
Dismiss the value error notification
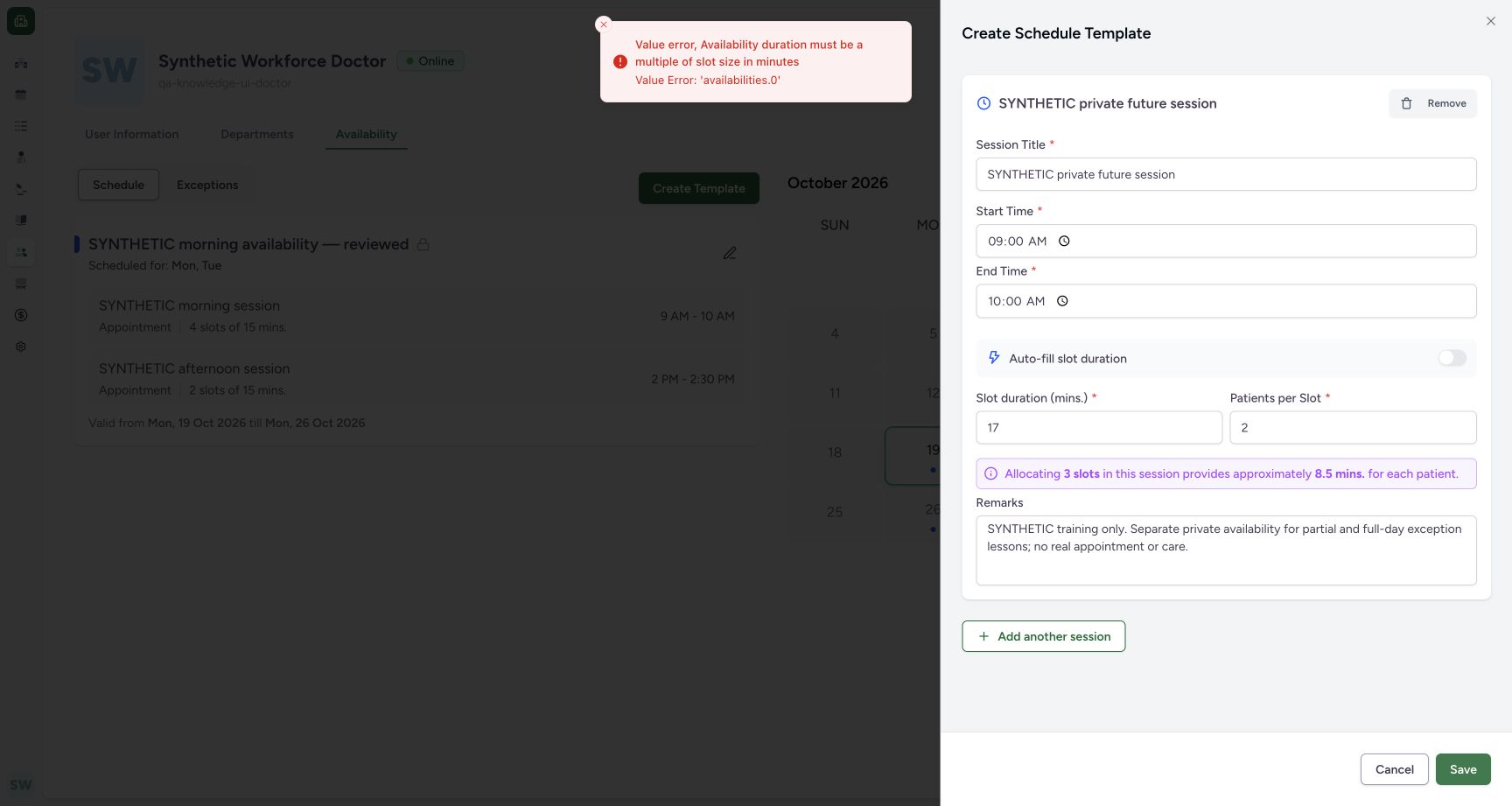603,25
